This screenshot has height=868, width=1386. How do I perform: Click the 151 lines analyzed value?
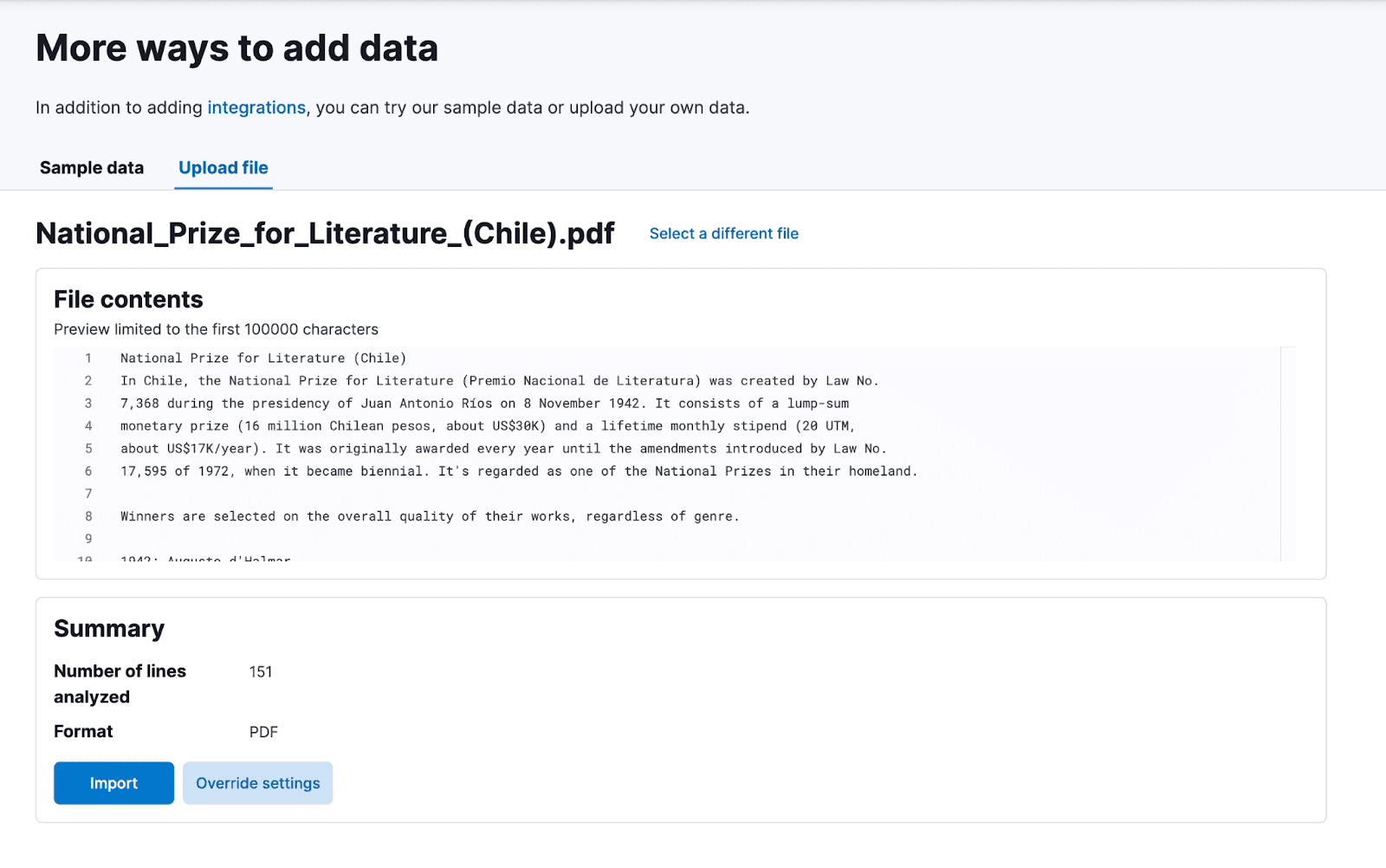point(260,671)
